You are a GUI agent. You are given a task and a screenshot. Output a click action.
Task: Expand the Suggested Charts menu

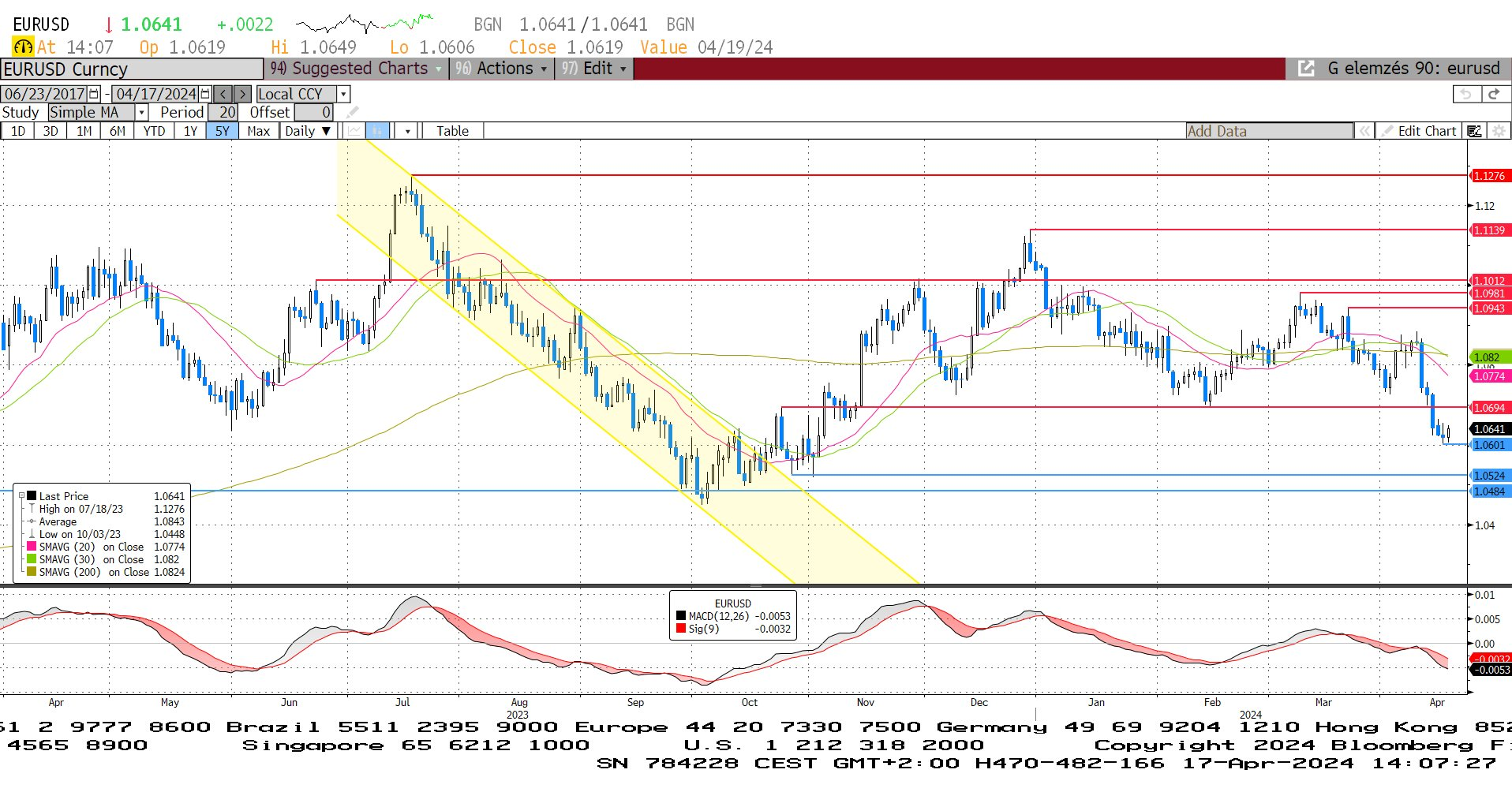357,69
